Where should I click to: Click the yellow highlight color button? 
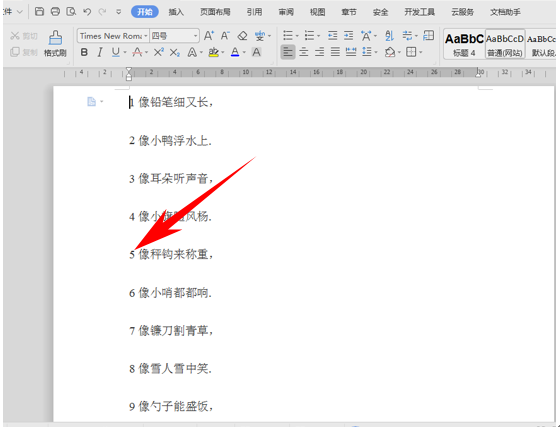click(214, 52)
